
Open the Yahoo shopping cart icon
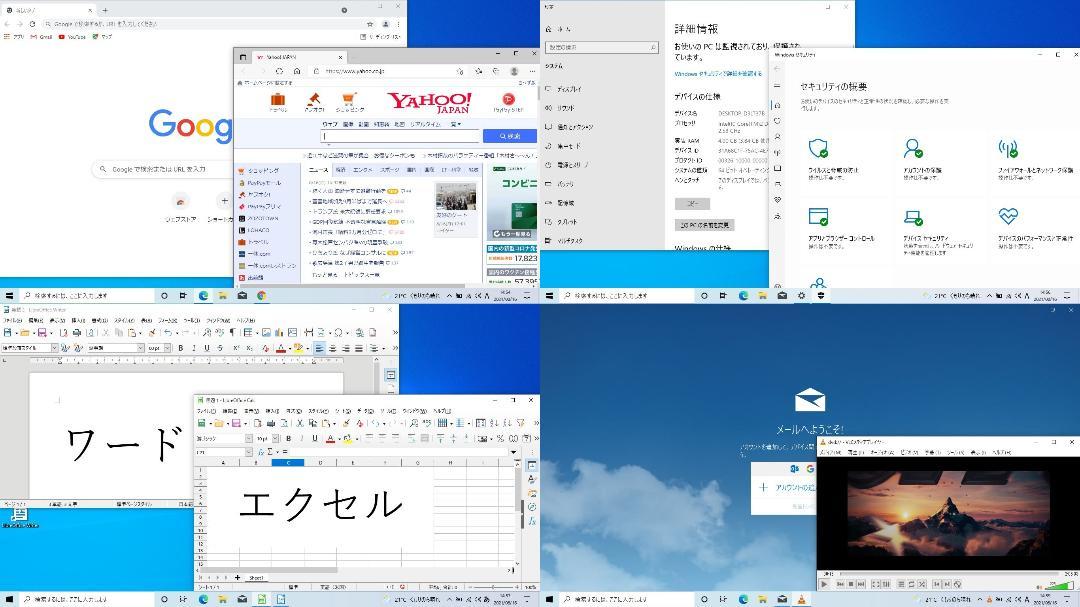pyautogui.click(x=350, y=102)
